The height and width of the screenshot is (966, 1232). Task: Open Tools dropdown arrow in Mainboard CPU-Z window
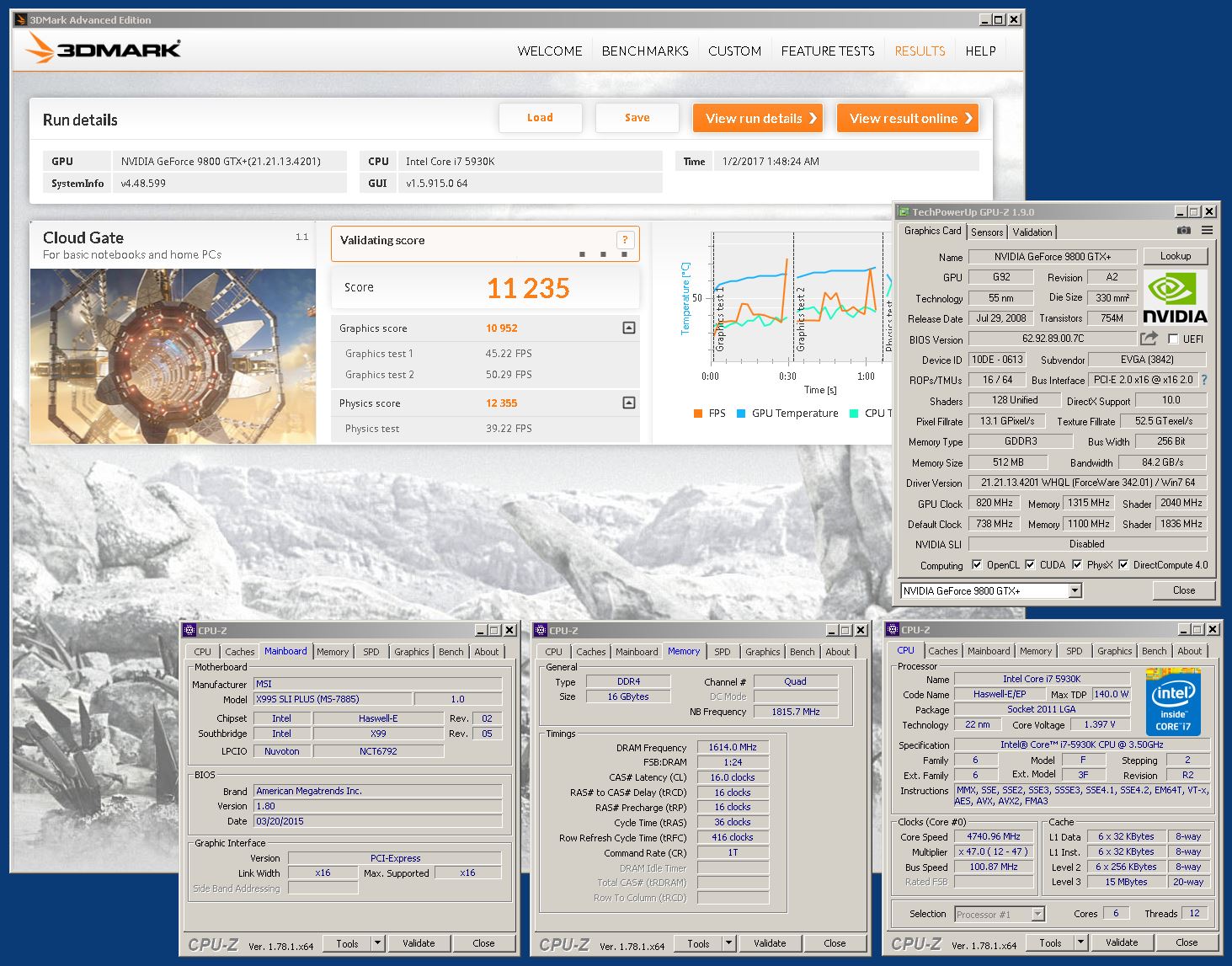point(377,943)
